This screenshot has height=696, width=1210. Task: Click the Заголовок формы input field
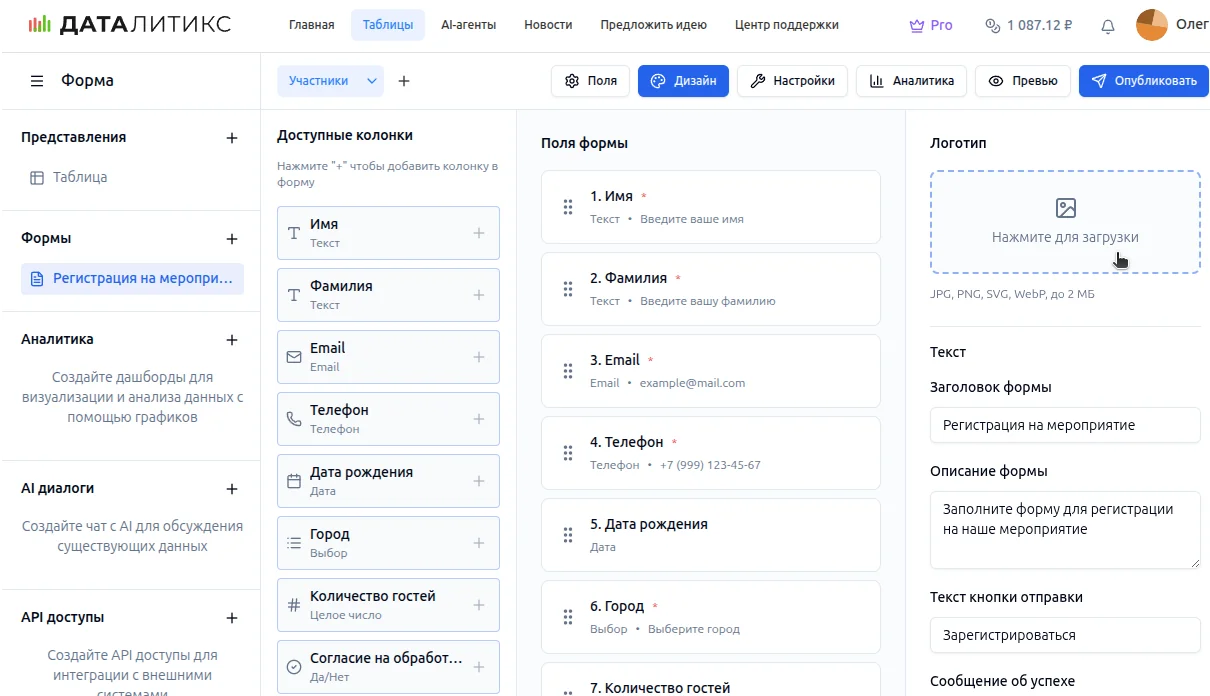coord(1064,425)
